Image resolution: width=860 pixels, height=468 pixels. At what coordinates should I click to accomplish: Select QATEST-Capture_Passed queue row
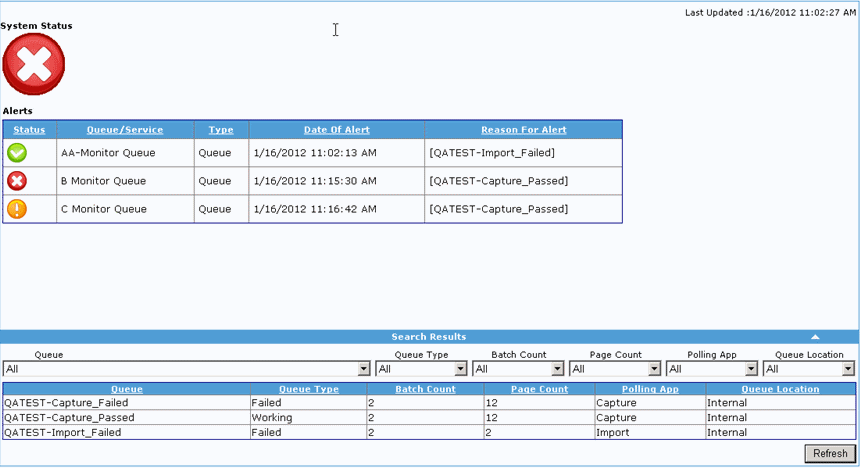pyautogui.click(x=429, y=418)
